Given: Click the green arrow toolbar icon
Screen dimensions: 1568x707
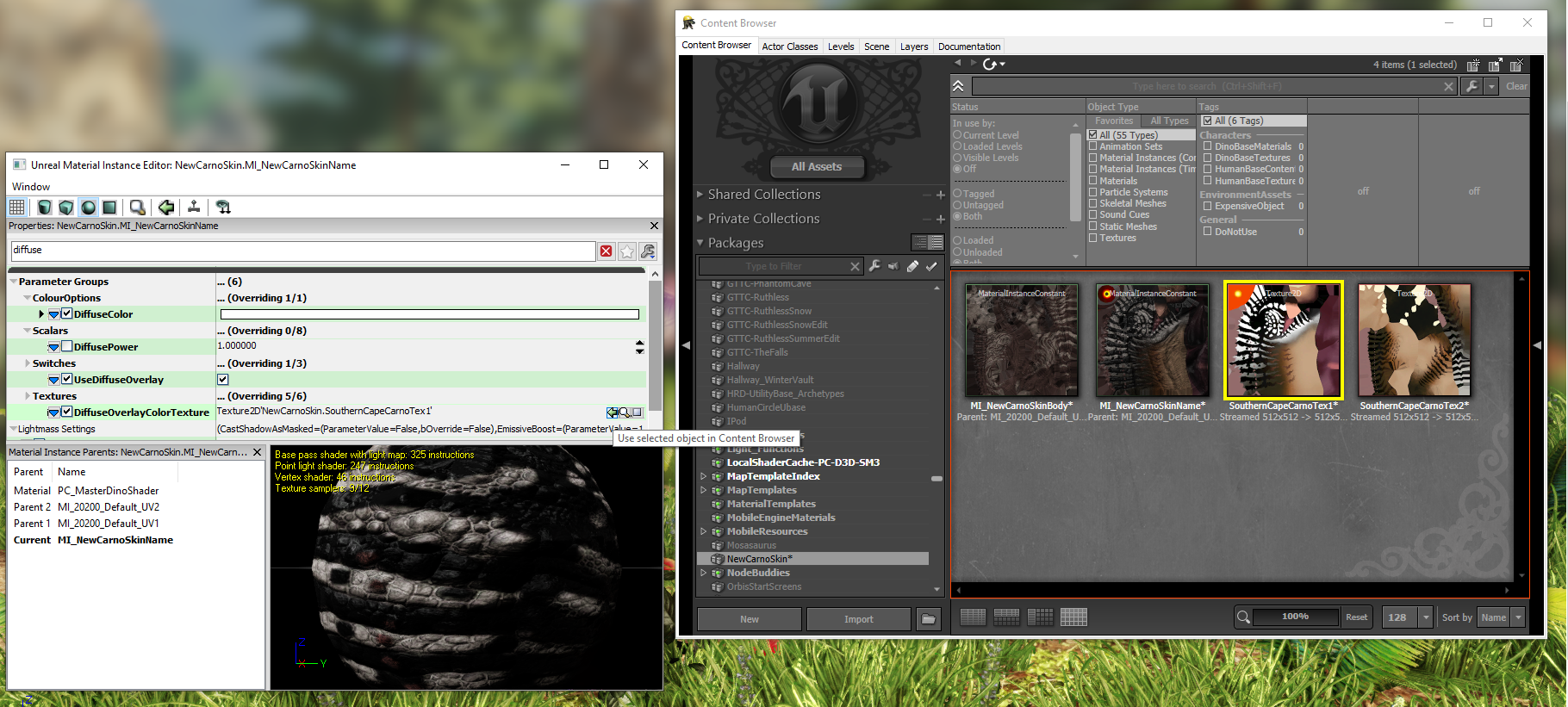Looking at the screenshot, I should (166, 207).
